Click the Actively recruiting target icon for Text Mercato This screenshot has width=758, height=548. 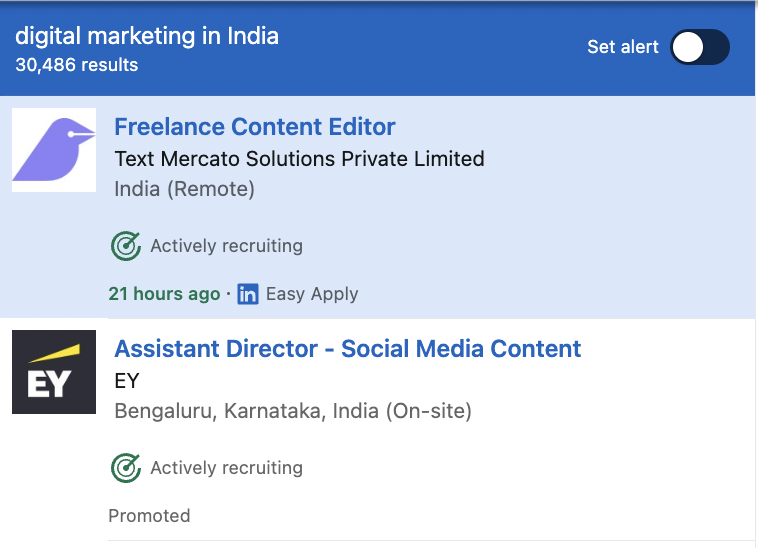(x=126, y=246)
